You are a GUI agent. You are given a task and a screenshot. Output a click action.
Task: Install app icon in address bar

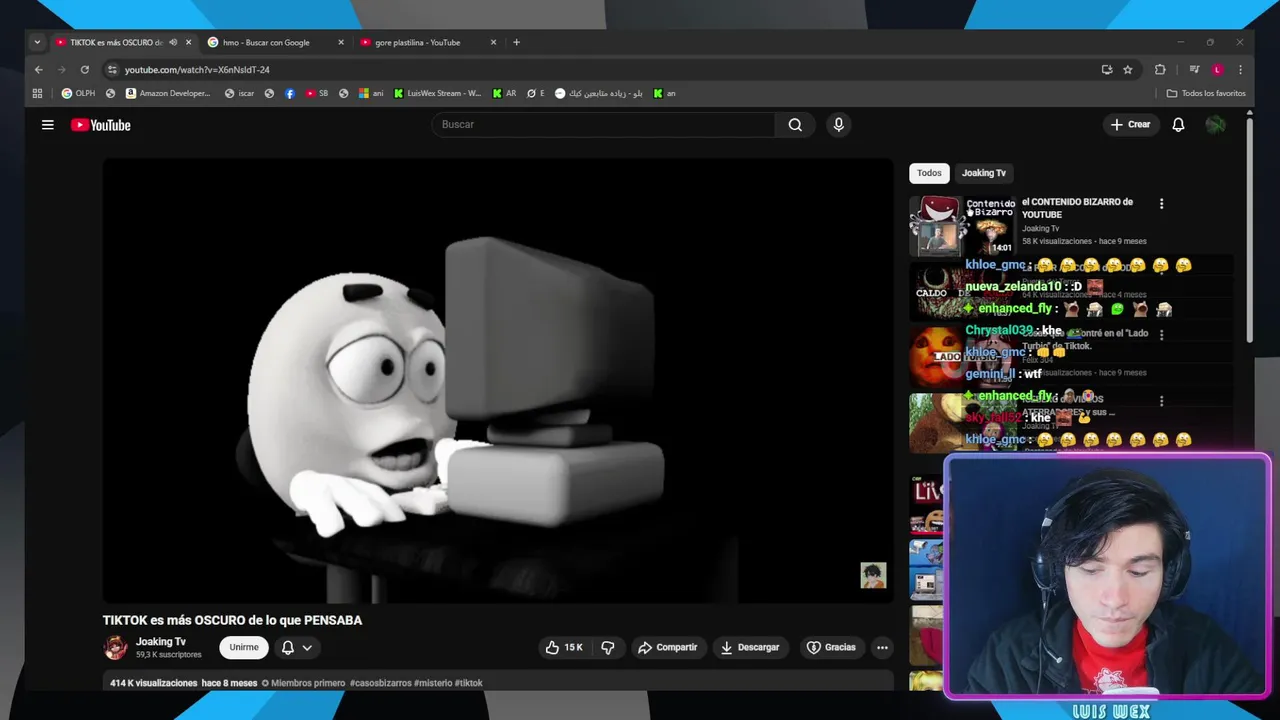pos(1107,70)
